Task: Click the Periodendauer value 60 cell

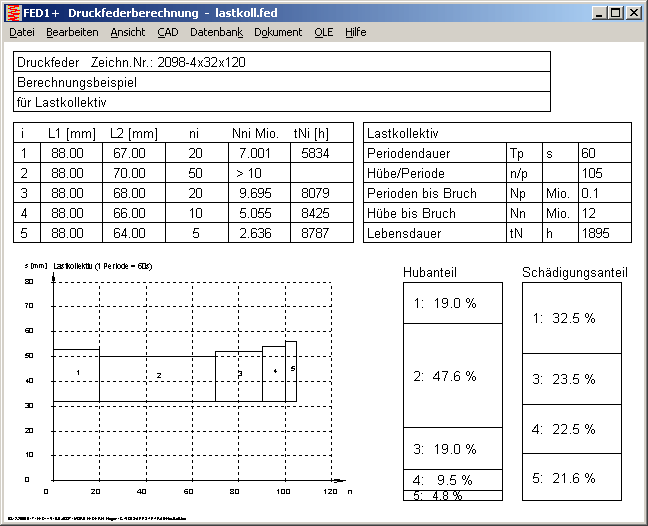Action: click(x=604, y=154)
